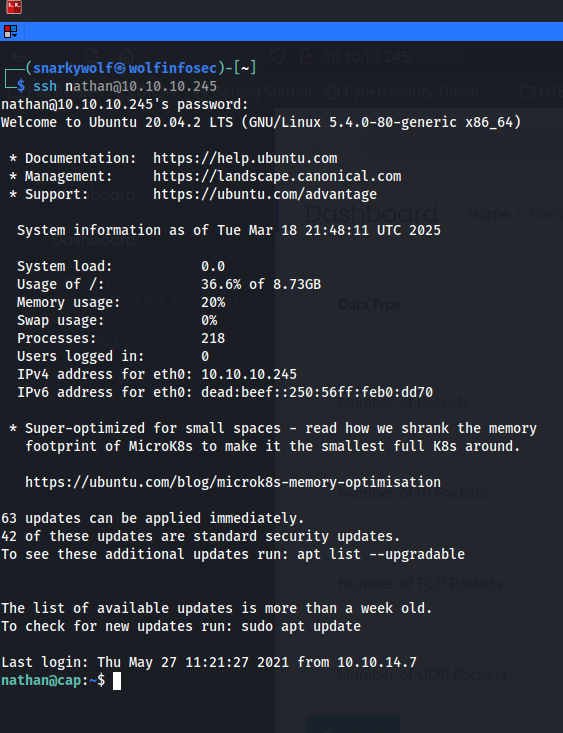Click the globe icon of the Cybersecurity Threat bookmark
Viewport: 563px width, 733px height.
(x=332, y=92)
